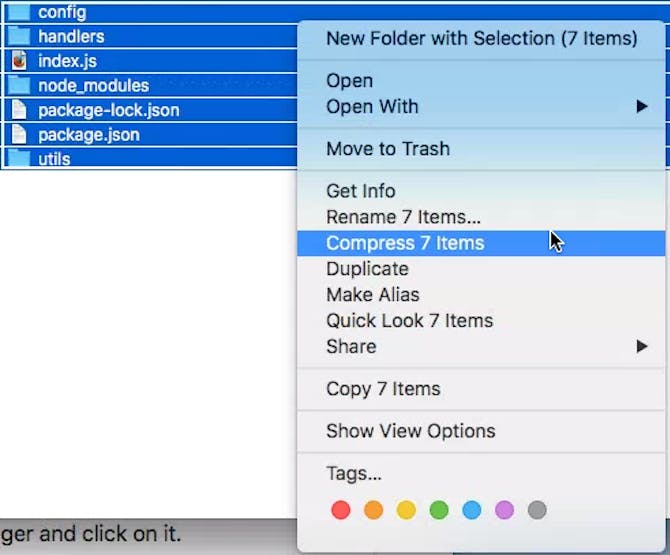Select the utils folder name
This screenshot has height=555, width=670.
coord(54,159)
